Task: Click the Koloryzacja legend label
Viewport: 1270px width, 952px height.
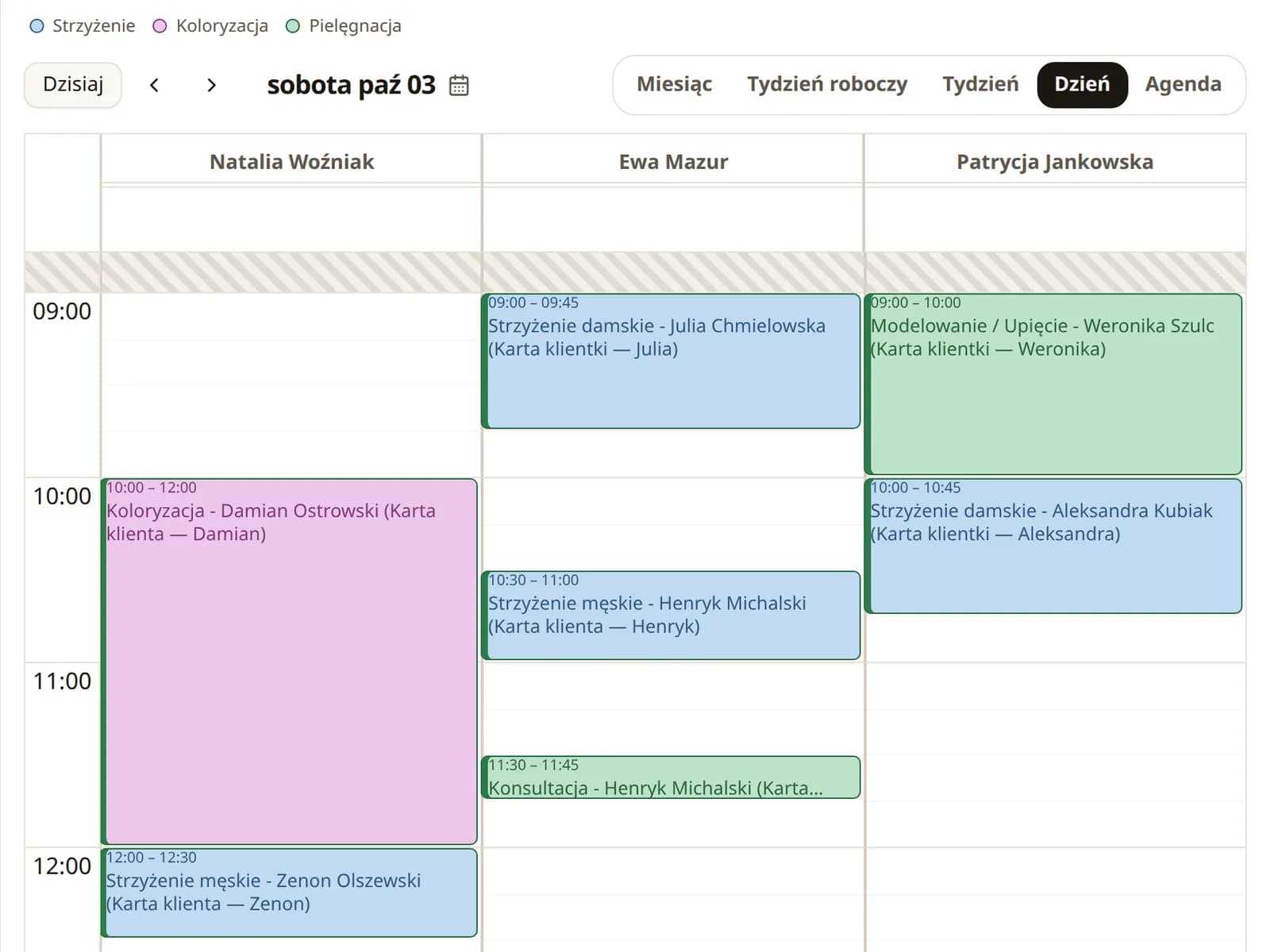Action: coord(222,26)
